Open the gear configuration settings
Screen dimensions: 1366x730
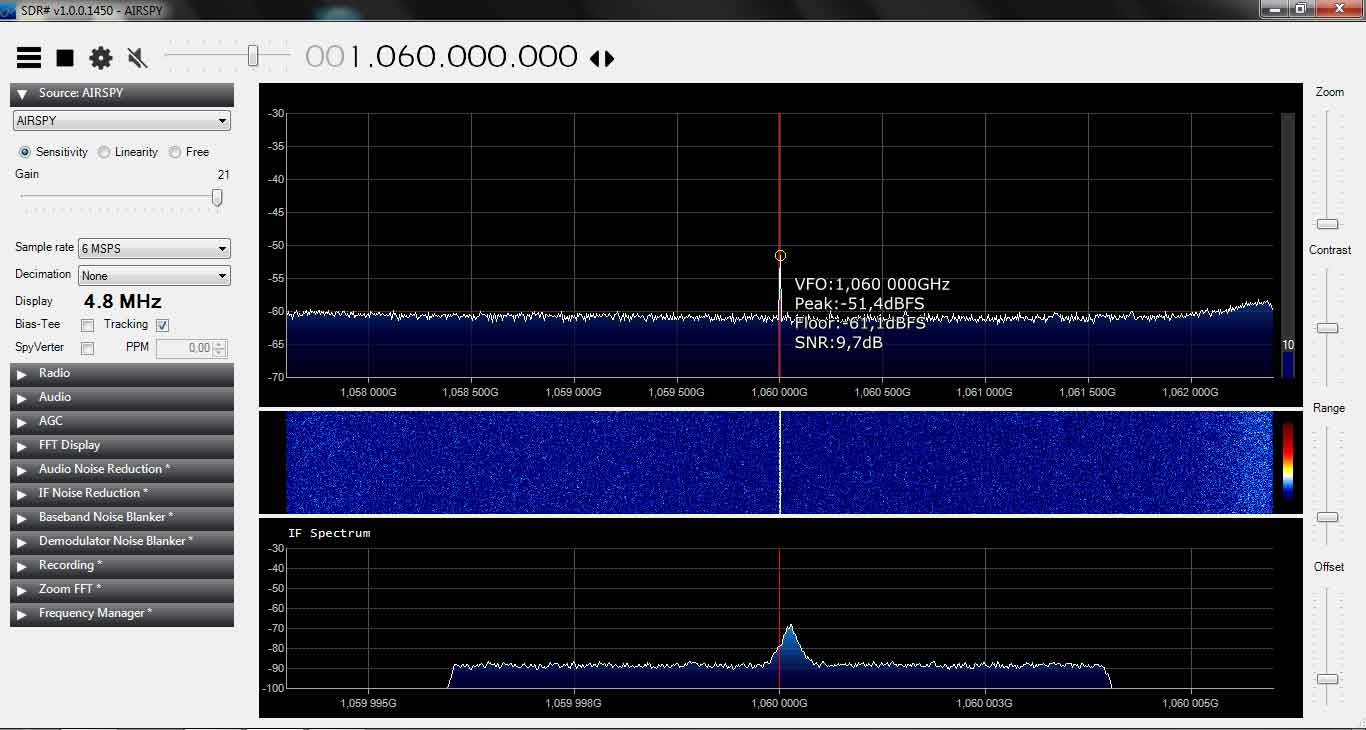(101, 58)
